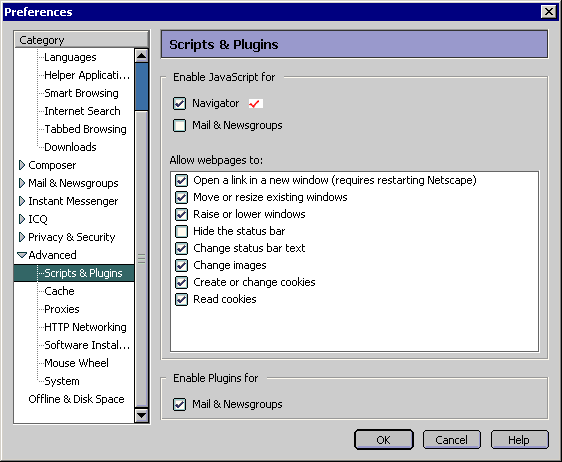Toggle Move or resize existing windows
This screenshot has height=462, width=562.
click(181, 197)
